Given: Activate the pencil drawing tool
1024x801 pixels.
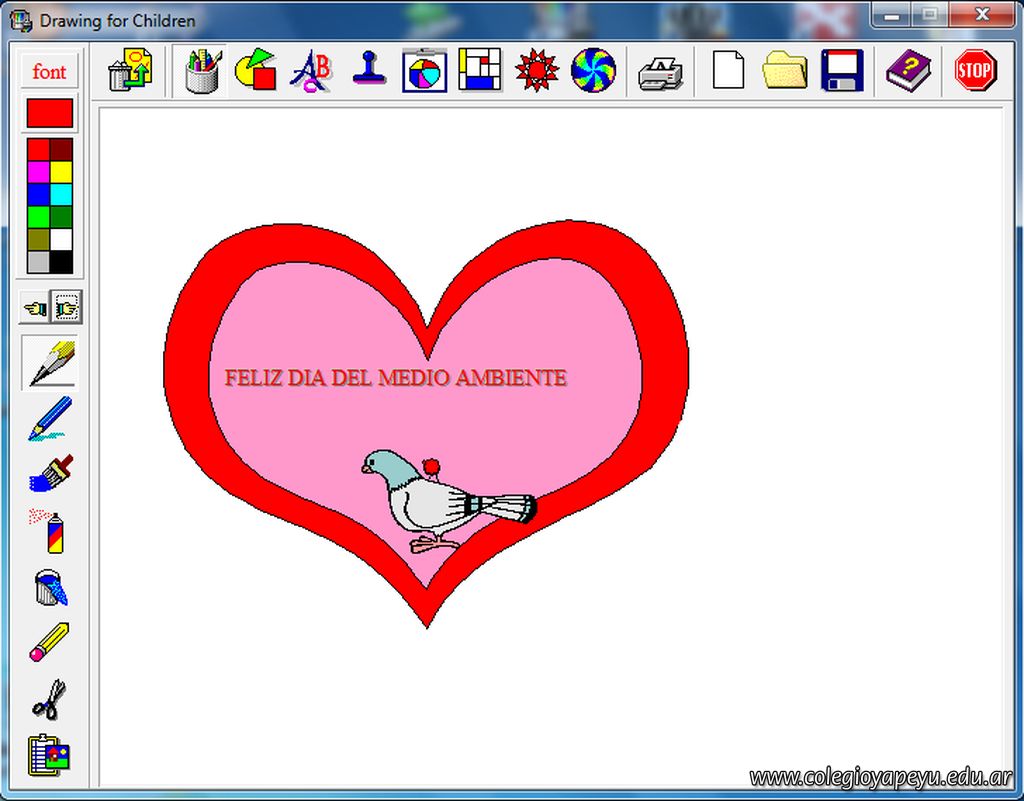Looking at the screenshot, I should [49, 363].
